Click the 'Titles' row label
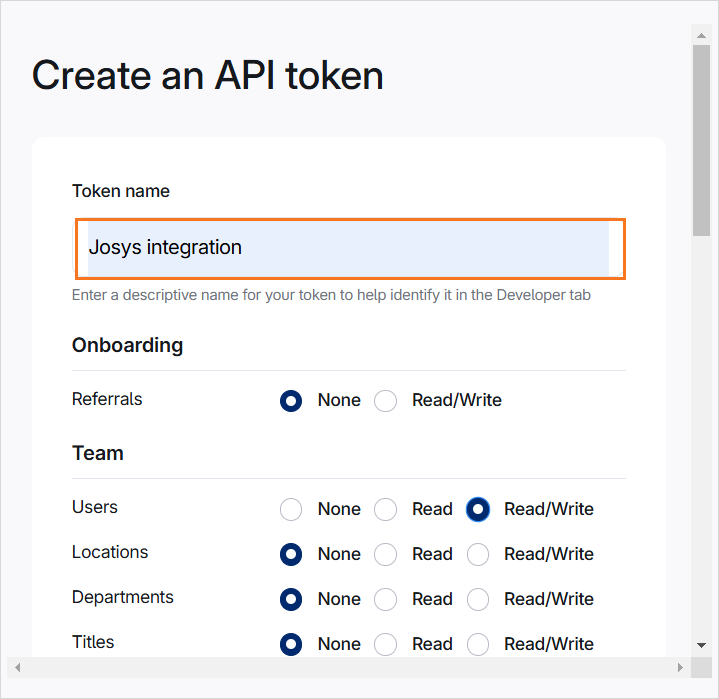This screenshot has width=719, height=699. (x=93, y=642)
